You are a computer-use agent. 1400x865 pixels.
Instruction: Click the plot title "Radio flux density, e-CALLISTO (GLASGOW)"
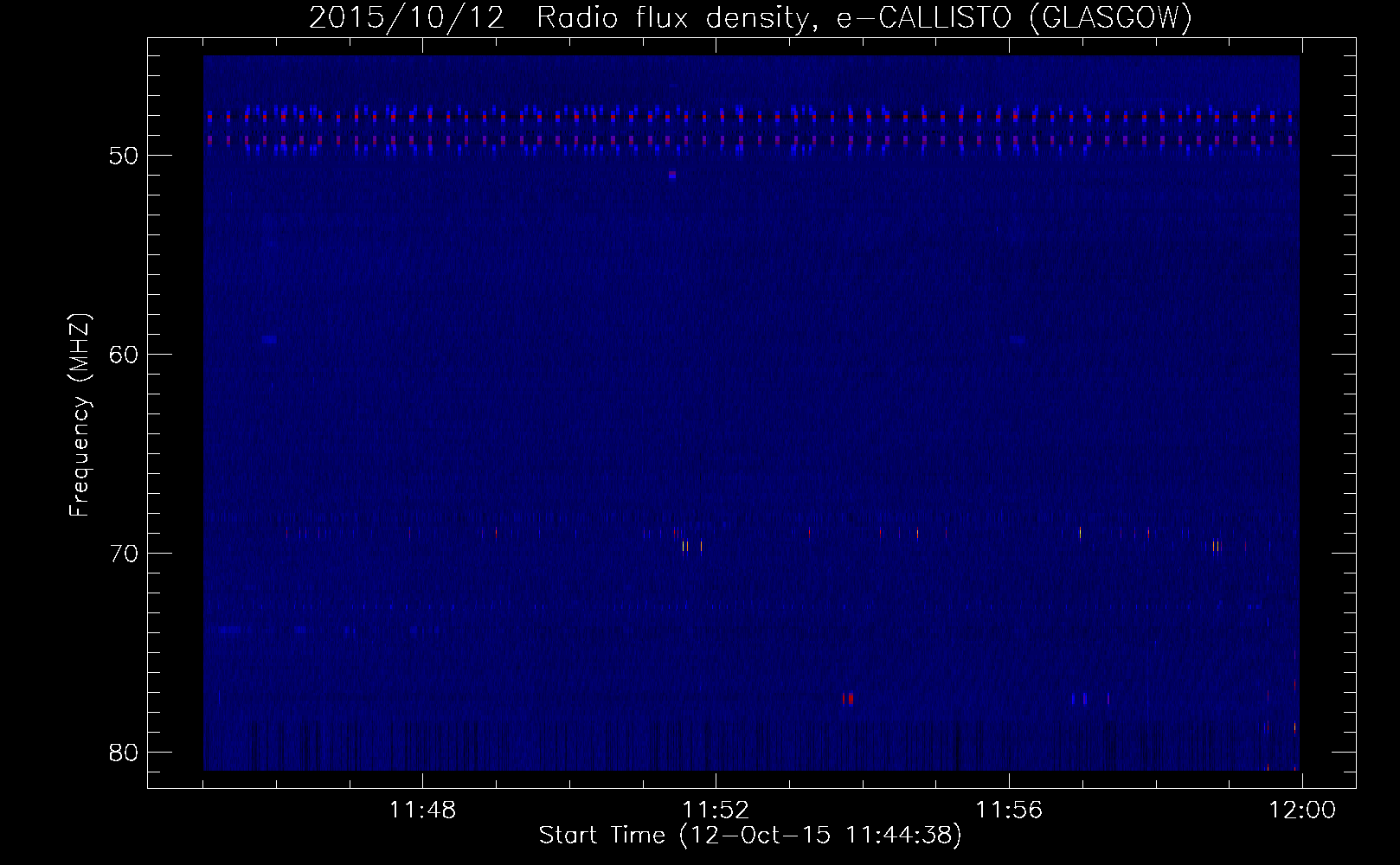[864, 18]
